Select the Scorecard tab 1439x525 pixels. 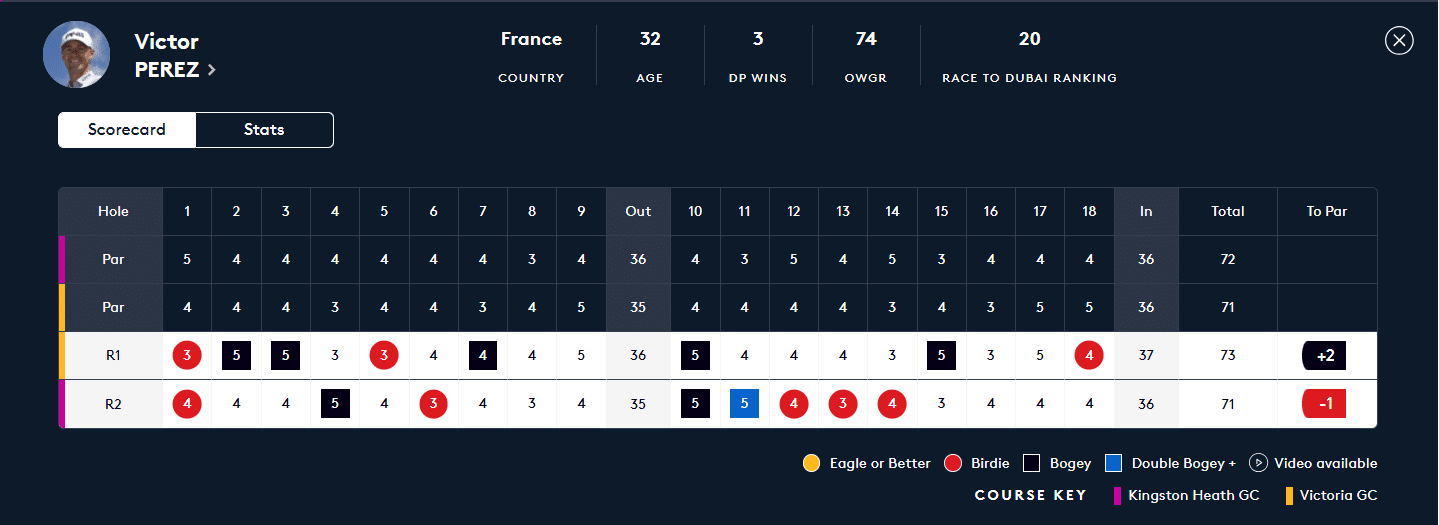[127, 130]
